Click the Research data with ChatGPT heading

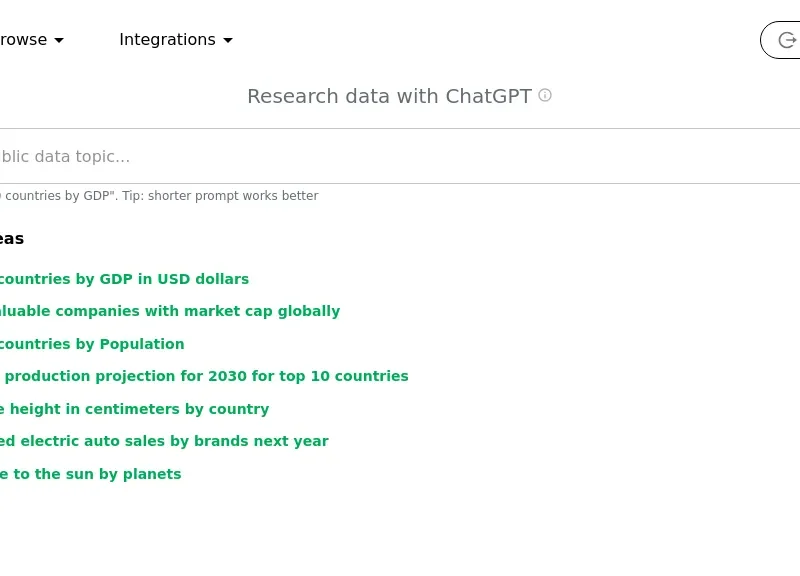[389, 96]
